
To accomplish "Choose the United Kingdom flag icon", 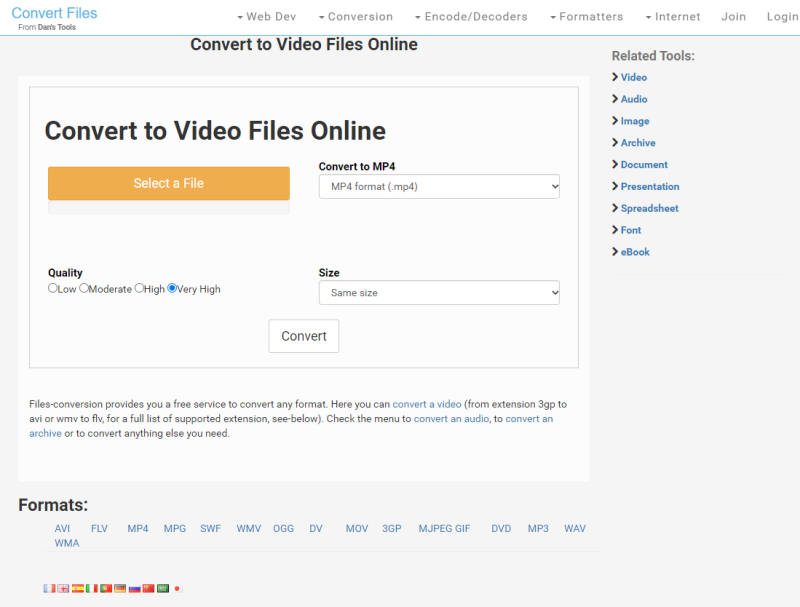I will click(x=63, y=588).
